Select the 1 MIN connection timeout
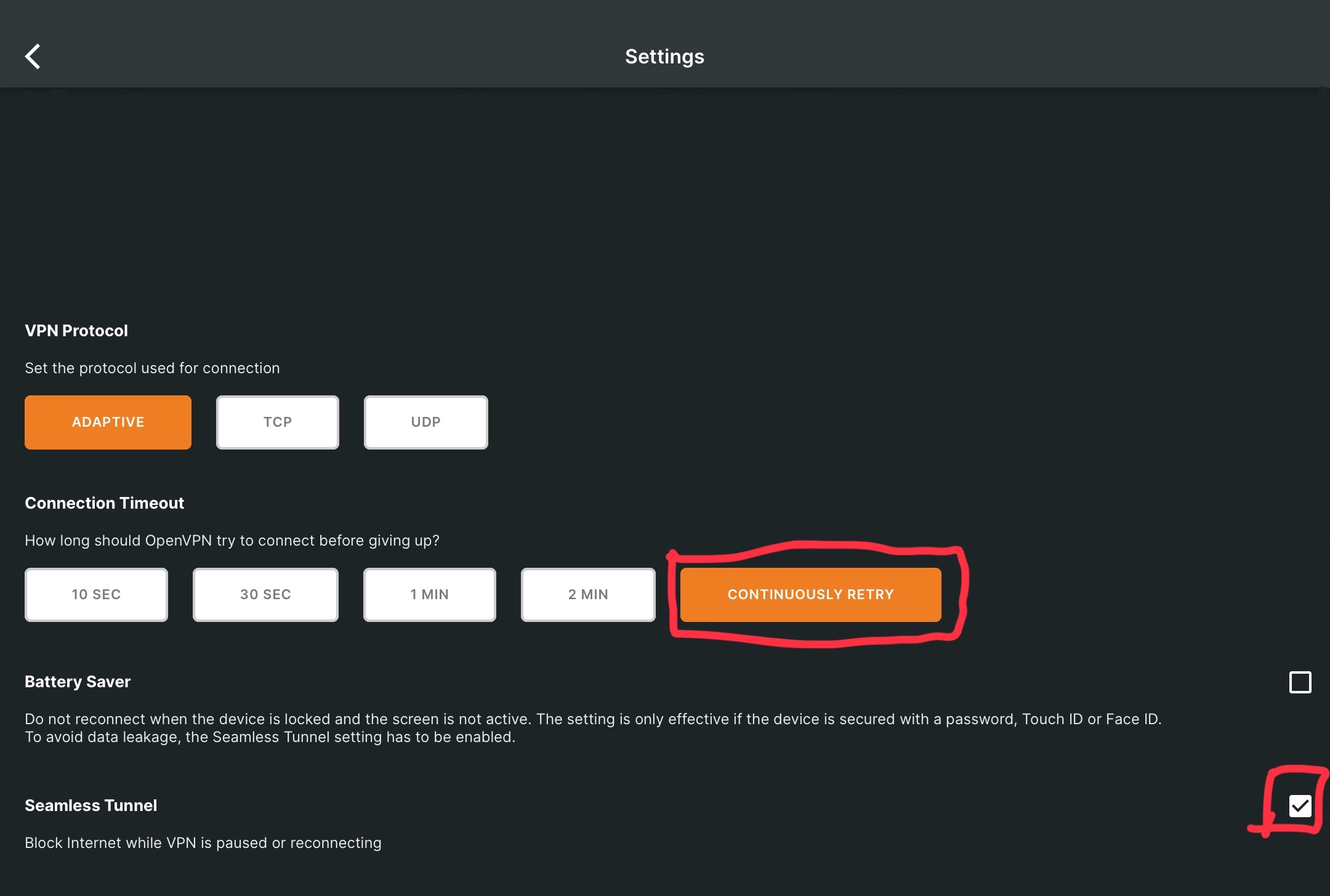 click(429, 595)
